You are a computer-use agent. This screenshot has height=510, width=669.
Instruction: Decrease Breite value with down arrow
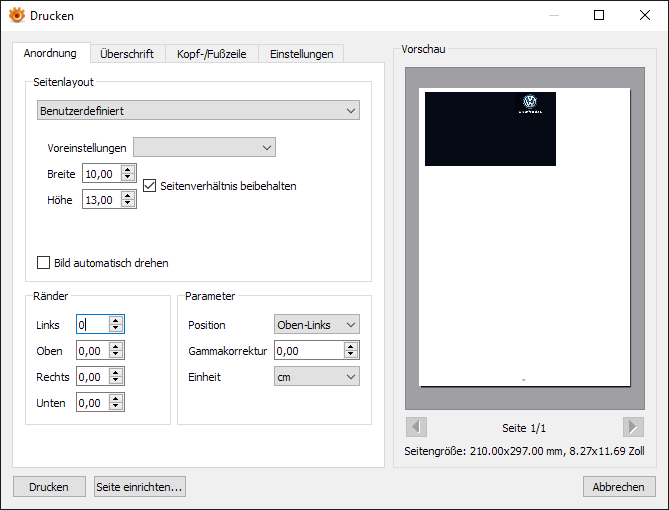(128, 178)
